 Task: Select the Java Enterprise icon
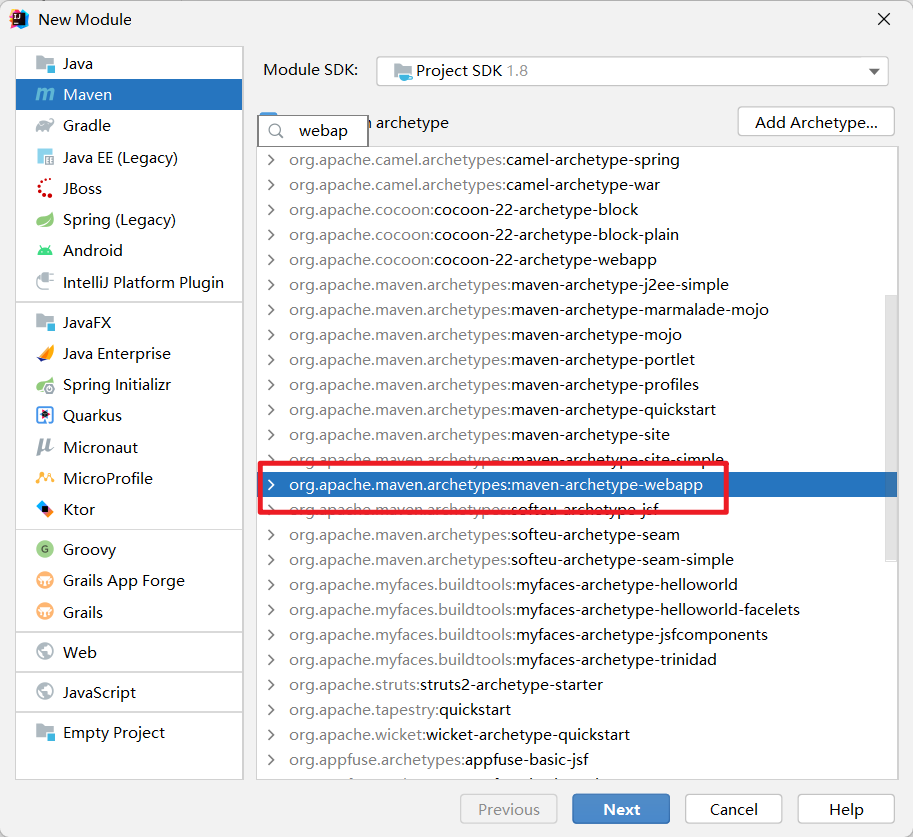[x=45, y=354]
